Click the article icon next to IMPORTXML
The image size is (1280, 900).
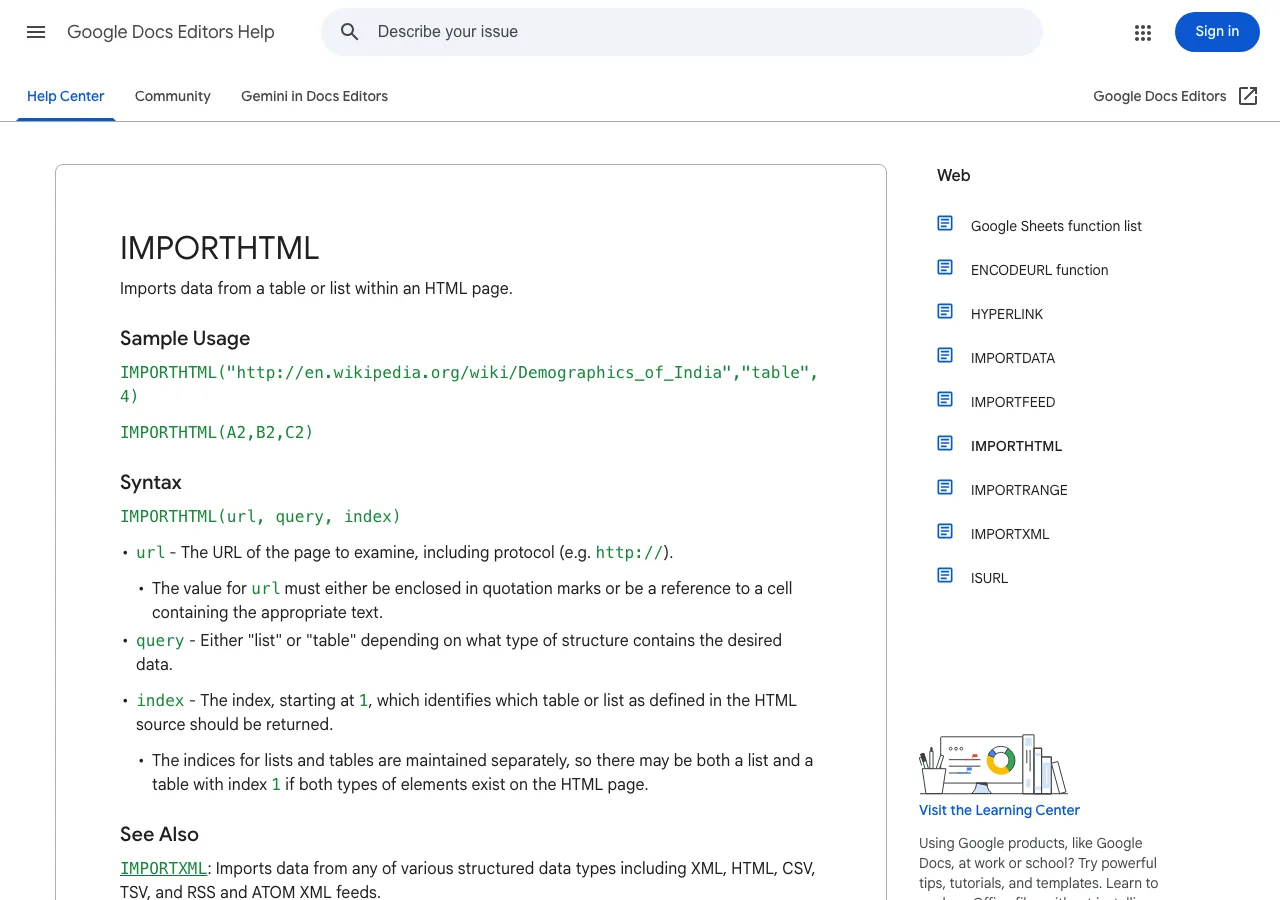945,531
